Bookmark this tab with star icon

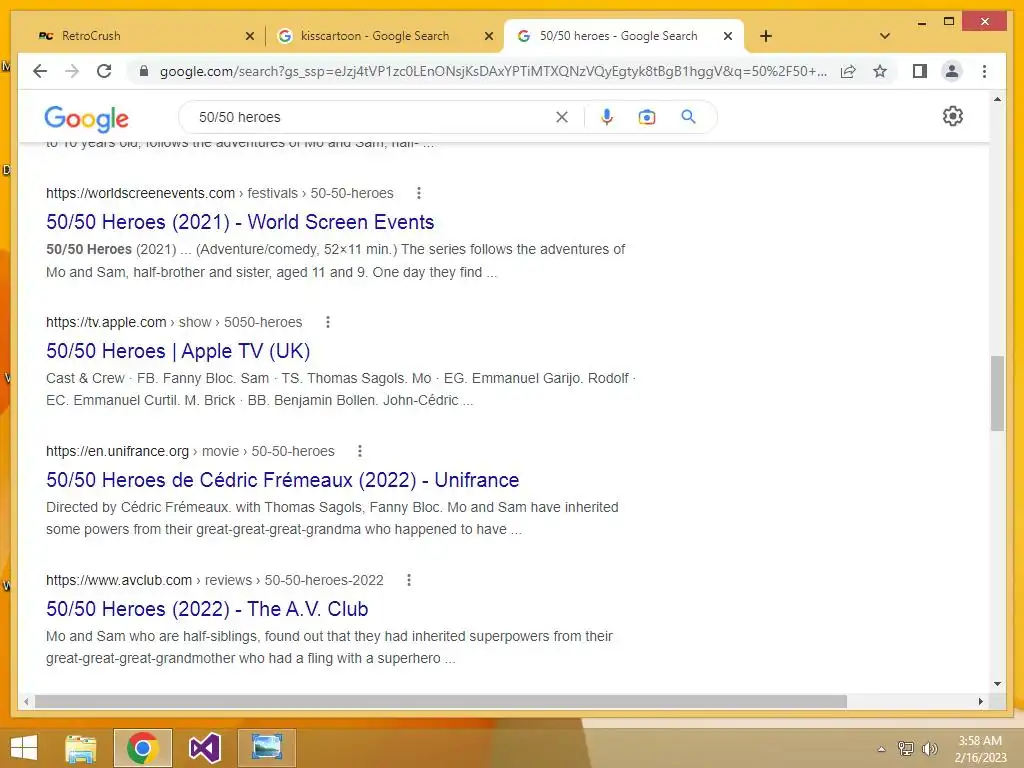880,71
